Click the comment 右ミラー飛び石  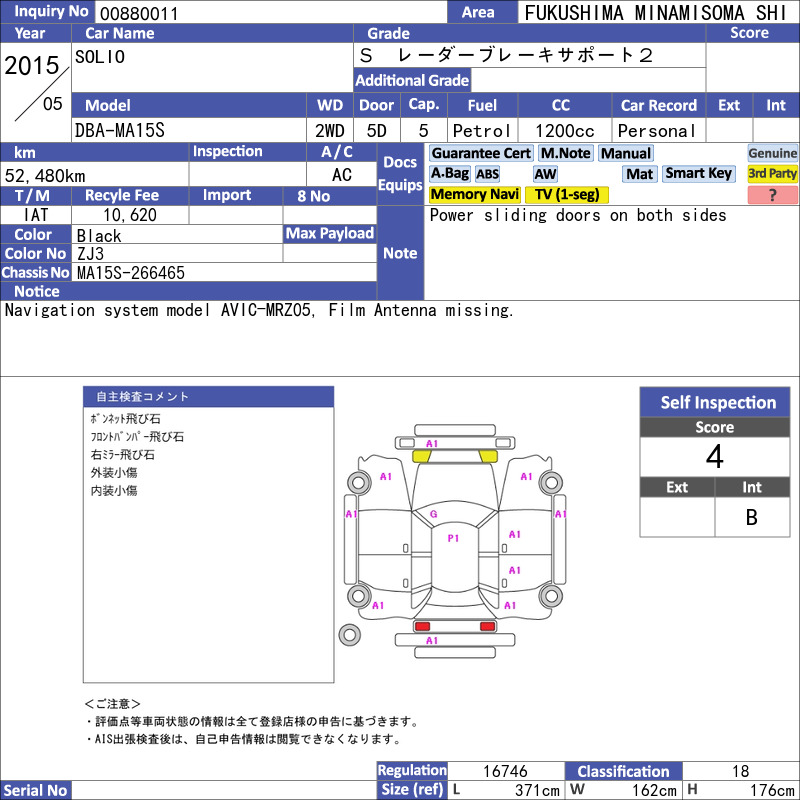[122, 455]
